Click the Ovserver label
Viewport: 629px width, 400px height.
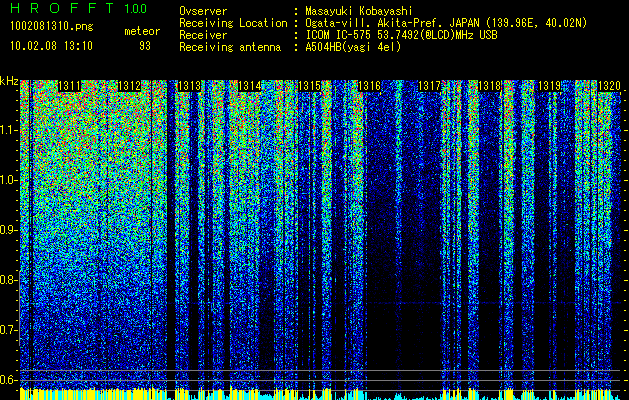pos(203,11)
